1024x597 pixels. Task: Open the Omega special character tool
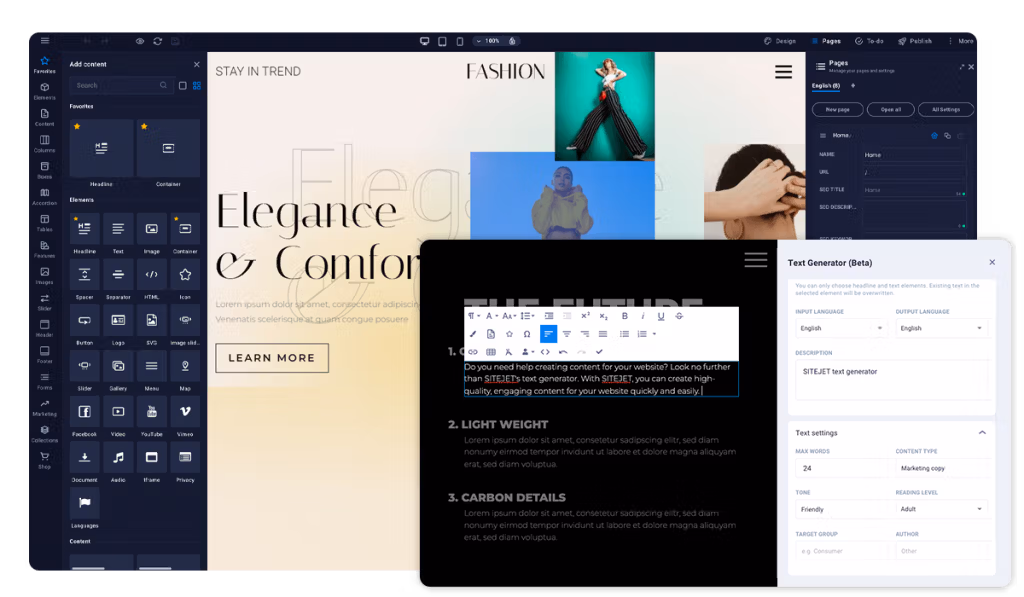pos(526,334)
